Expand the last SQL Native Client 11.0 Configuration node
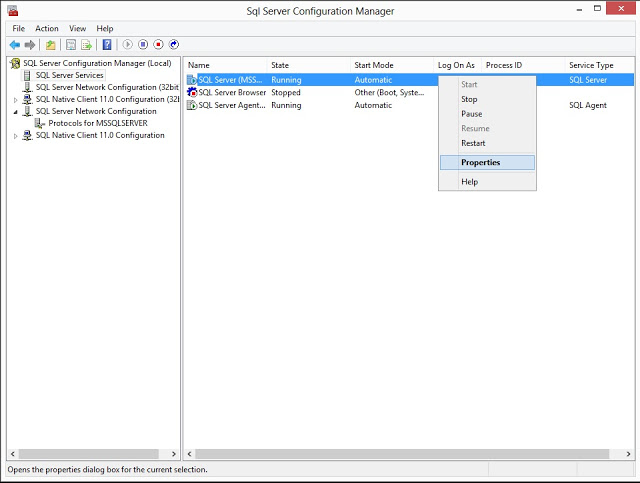The height and width of the screenshot is (483, 640). (x=16, y=136)
